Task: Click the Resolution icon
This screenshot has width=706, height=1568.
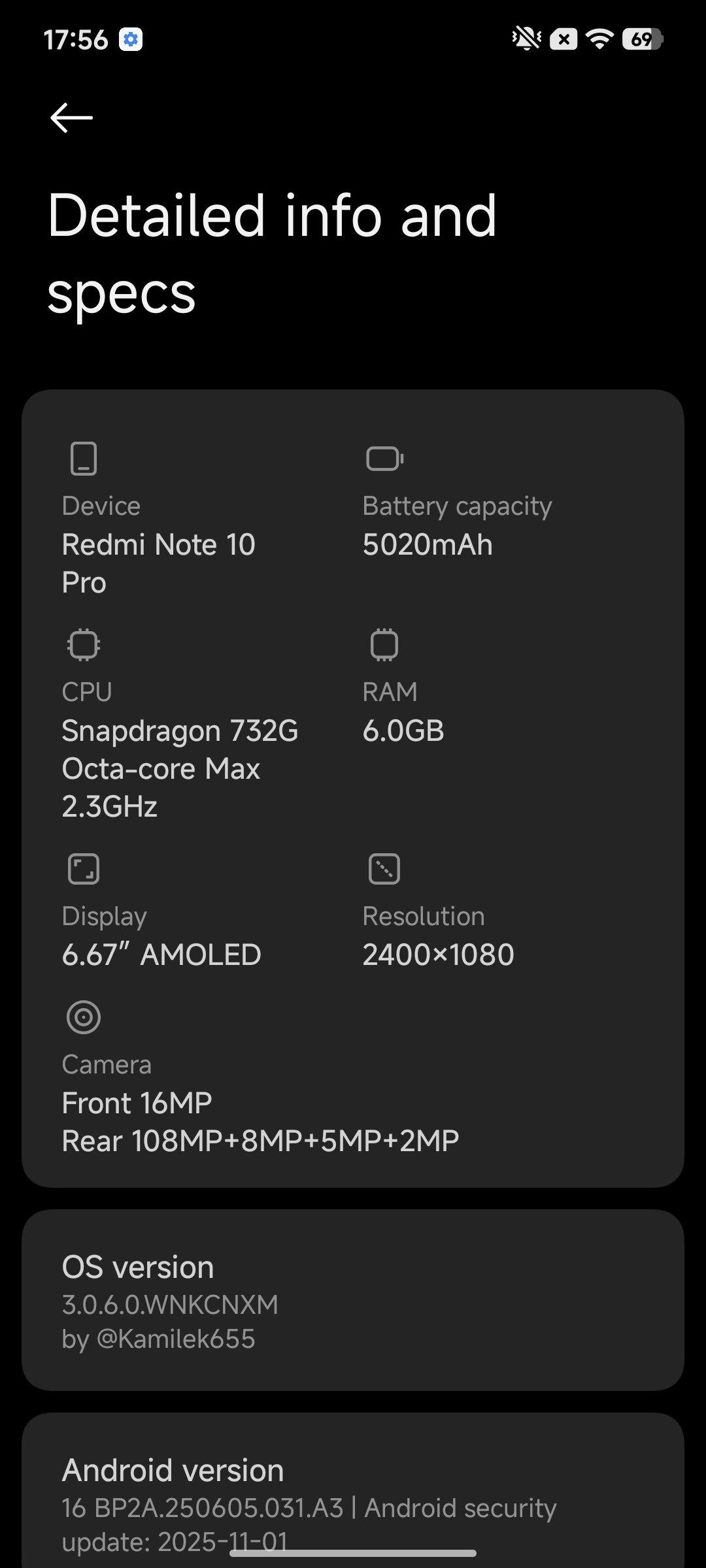Action: click(384, 869)
